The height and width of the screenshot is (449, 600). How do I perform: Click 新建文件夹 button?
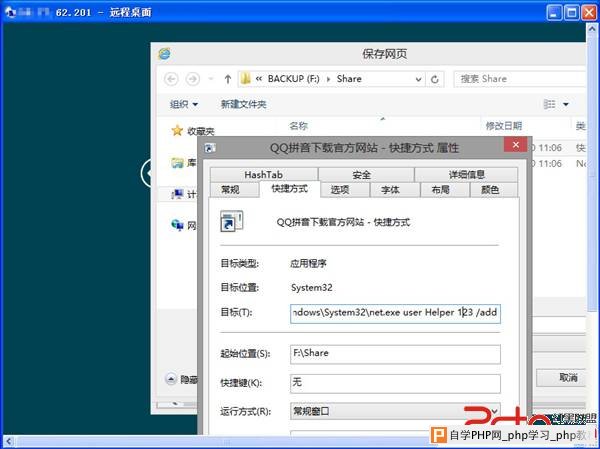[243, 104]
